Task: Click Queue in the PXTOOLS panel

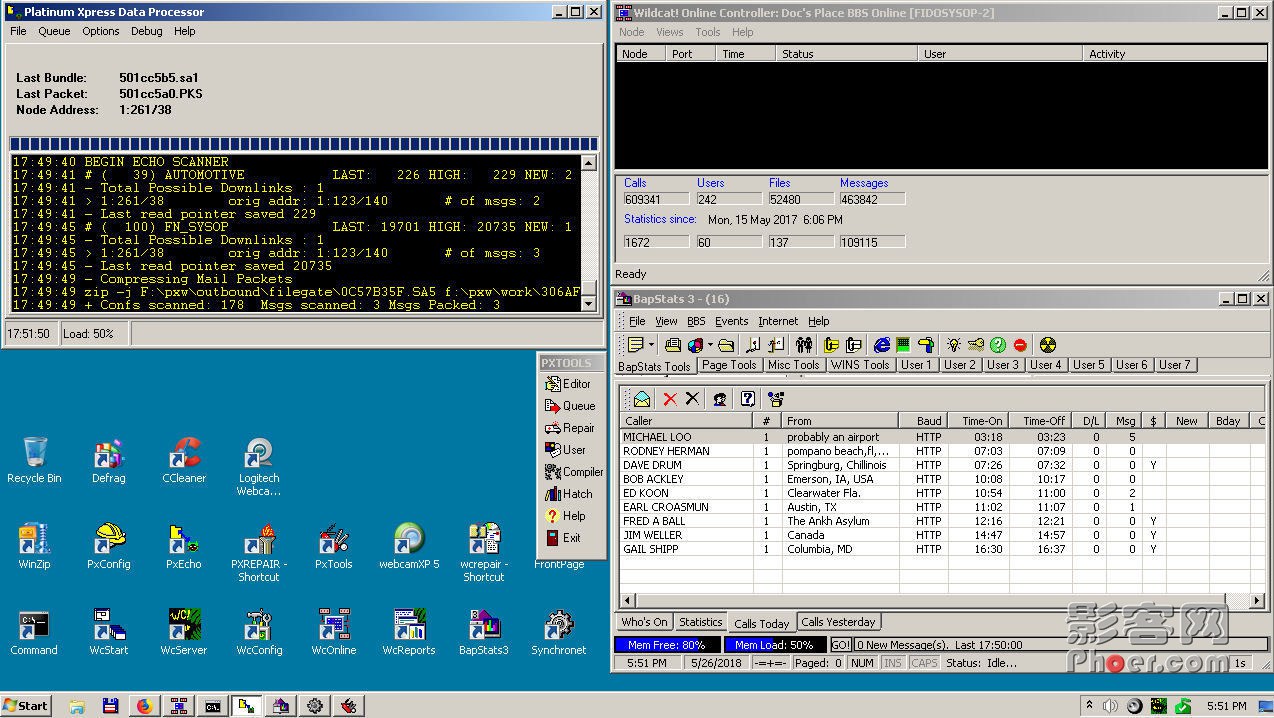Action: pos(570,406)
